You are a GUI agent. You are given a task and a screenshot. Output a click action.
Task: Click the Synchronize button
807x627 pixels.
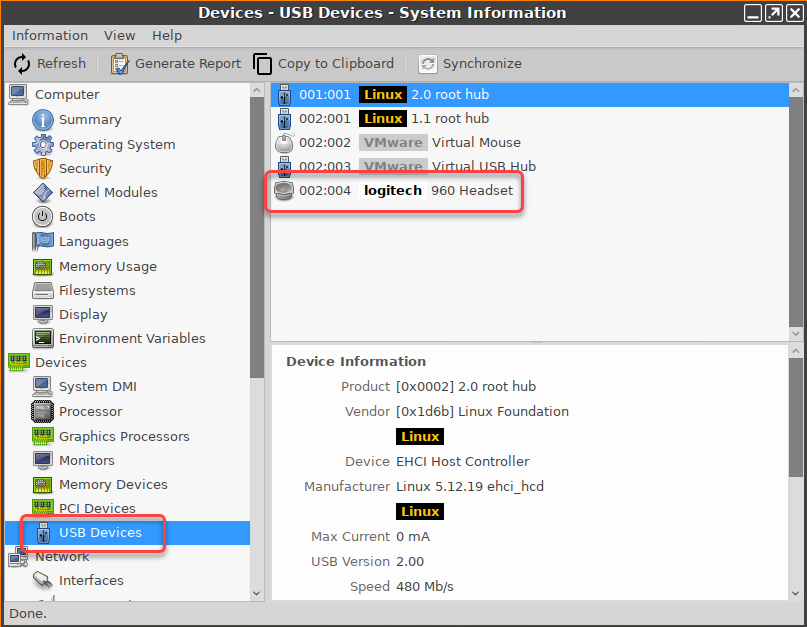click(x=468, y=63)
